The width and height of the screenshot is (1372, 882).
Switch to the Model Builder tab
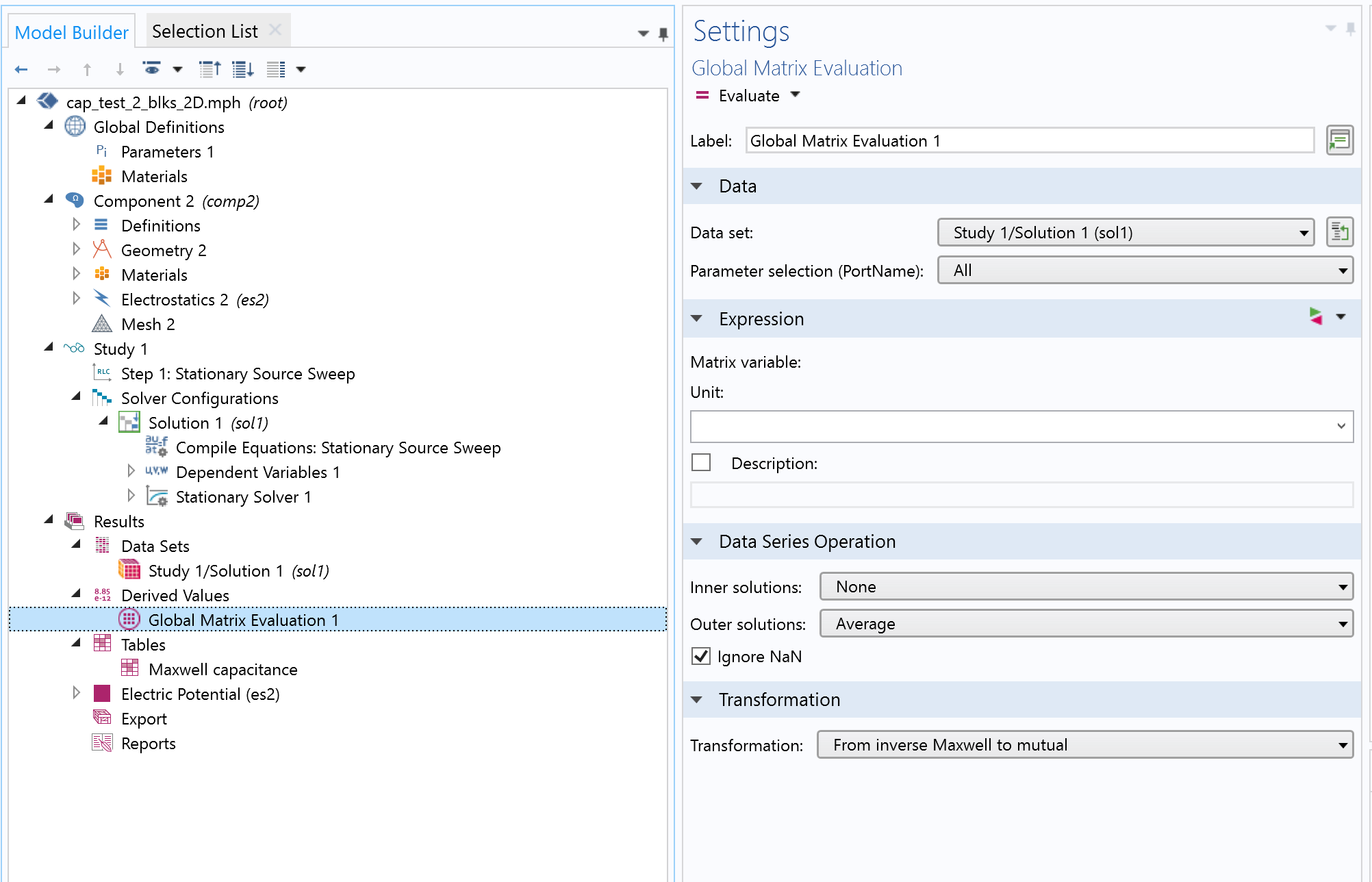pyautogui.click(x=71, y=32)
